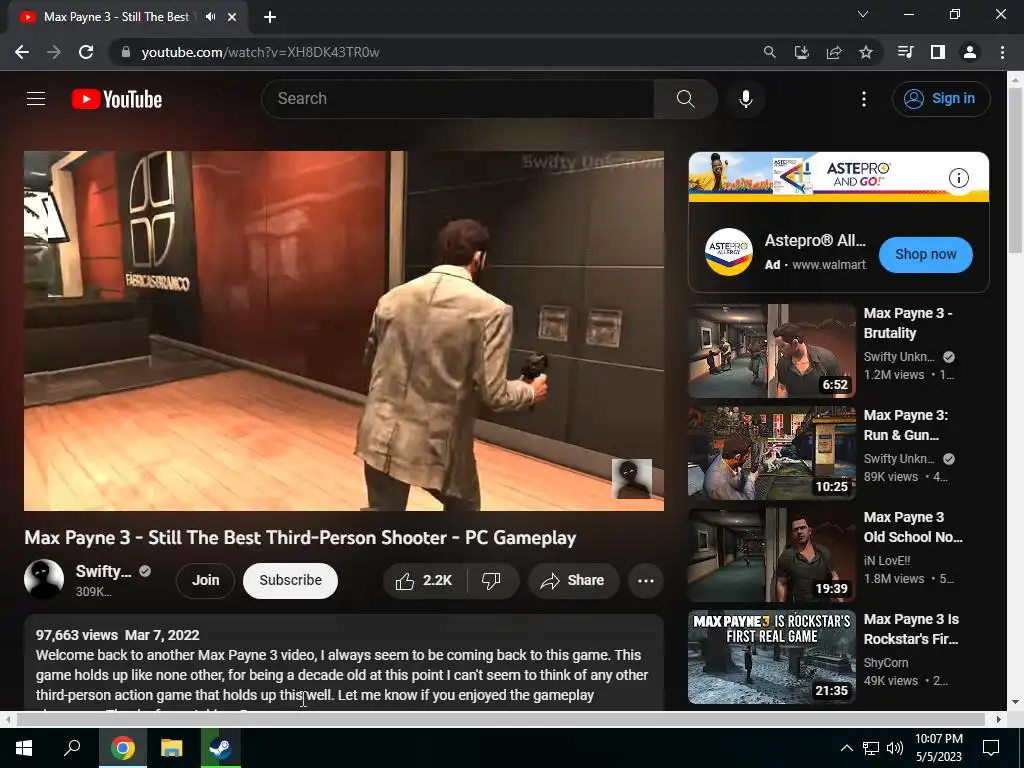Reload the current page
Screen dimensions: 1024x768
pyautogui.click(x=86, y=52)
